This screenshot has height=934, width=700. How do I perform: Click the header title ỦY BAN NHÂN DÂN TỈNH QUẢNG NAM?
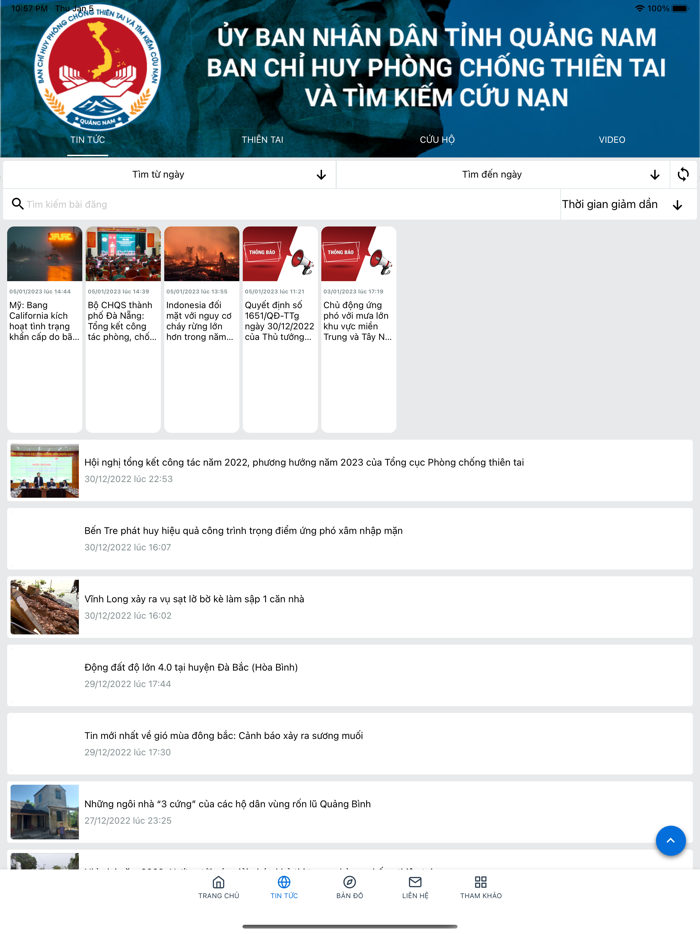(437, 37)
